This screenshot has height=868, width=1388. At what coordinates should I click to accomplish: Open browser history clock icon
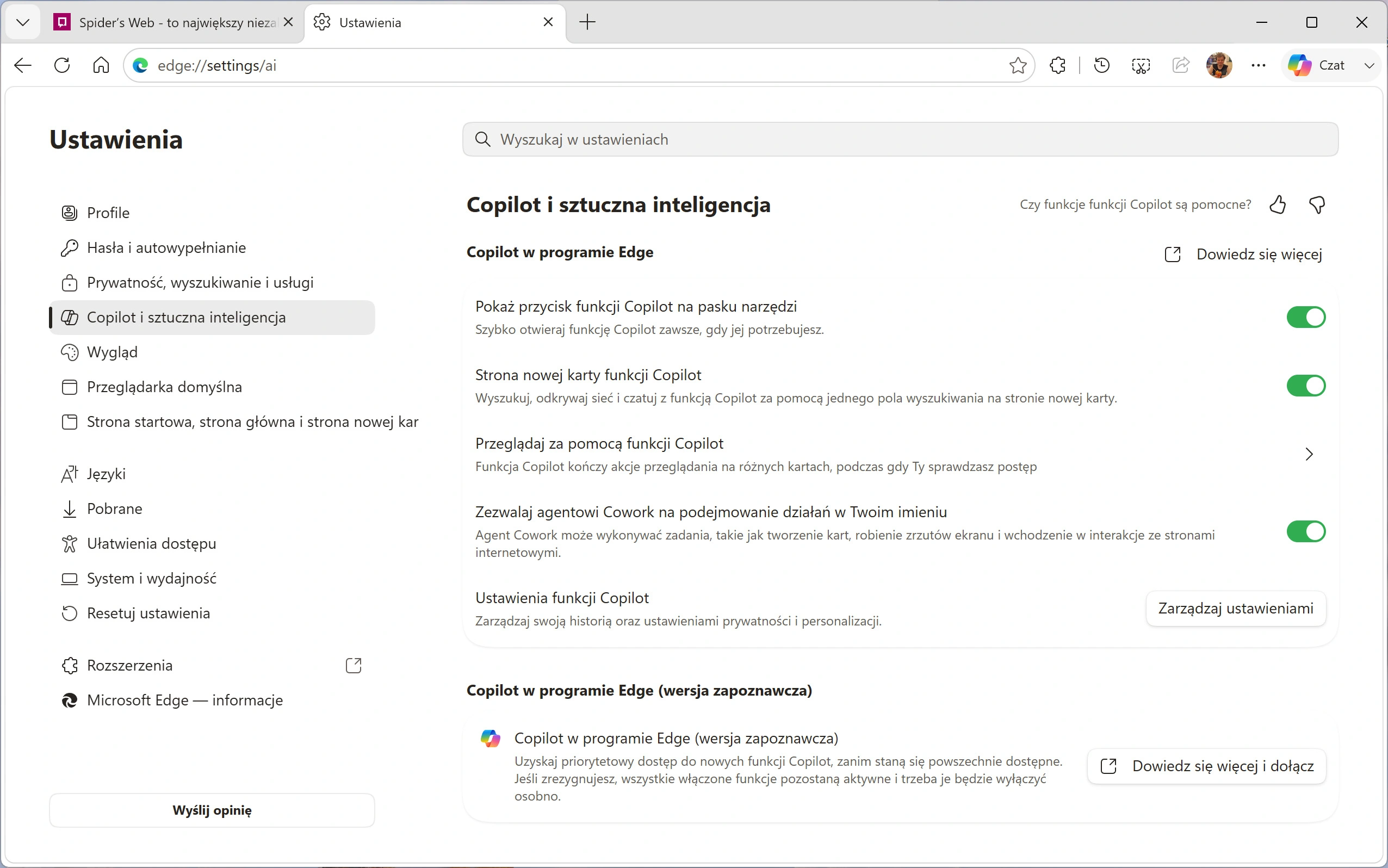(1101, 65)
